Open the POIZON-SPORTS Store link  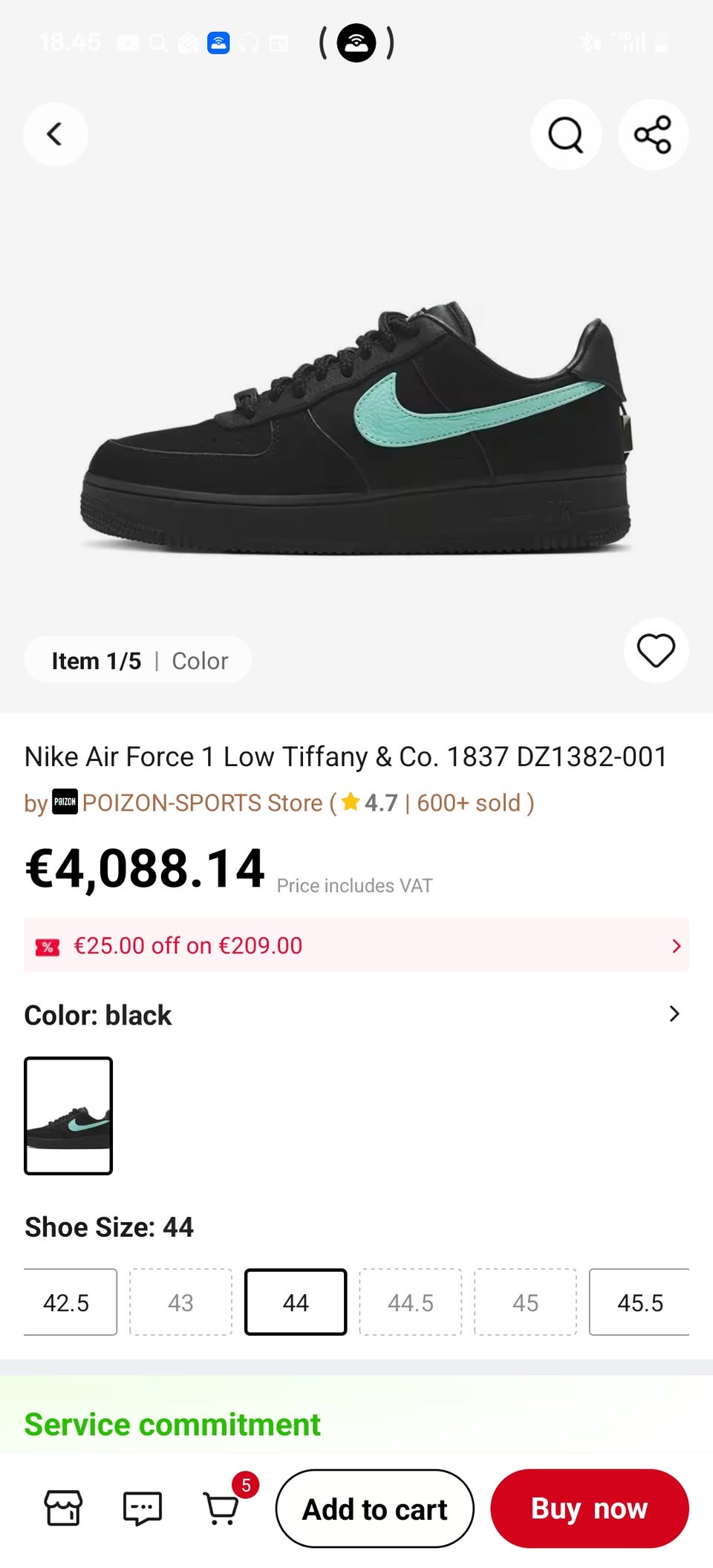(x=202, y=803)
